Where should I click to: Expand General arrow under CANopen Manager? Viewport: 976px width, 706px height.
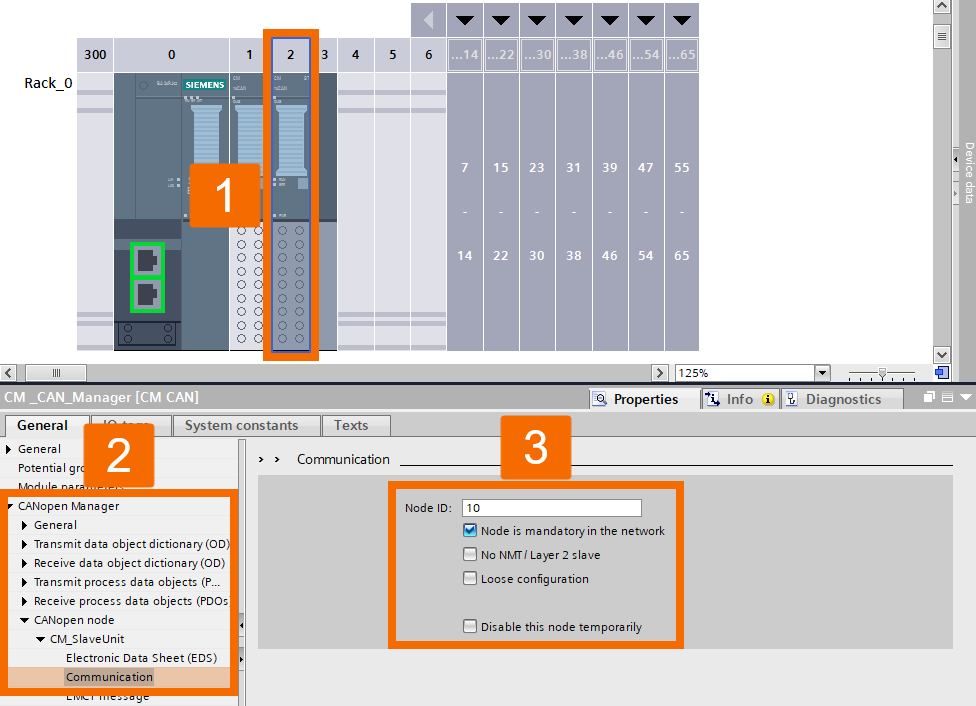click(x=24, y=525)
